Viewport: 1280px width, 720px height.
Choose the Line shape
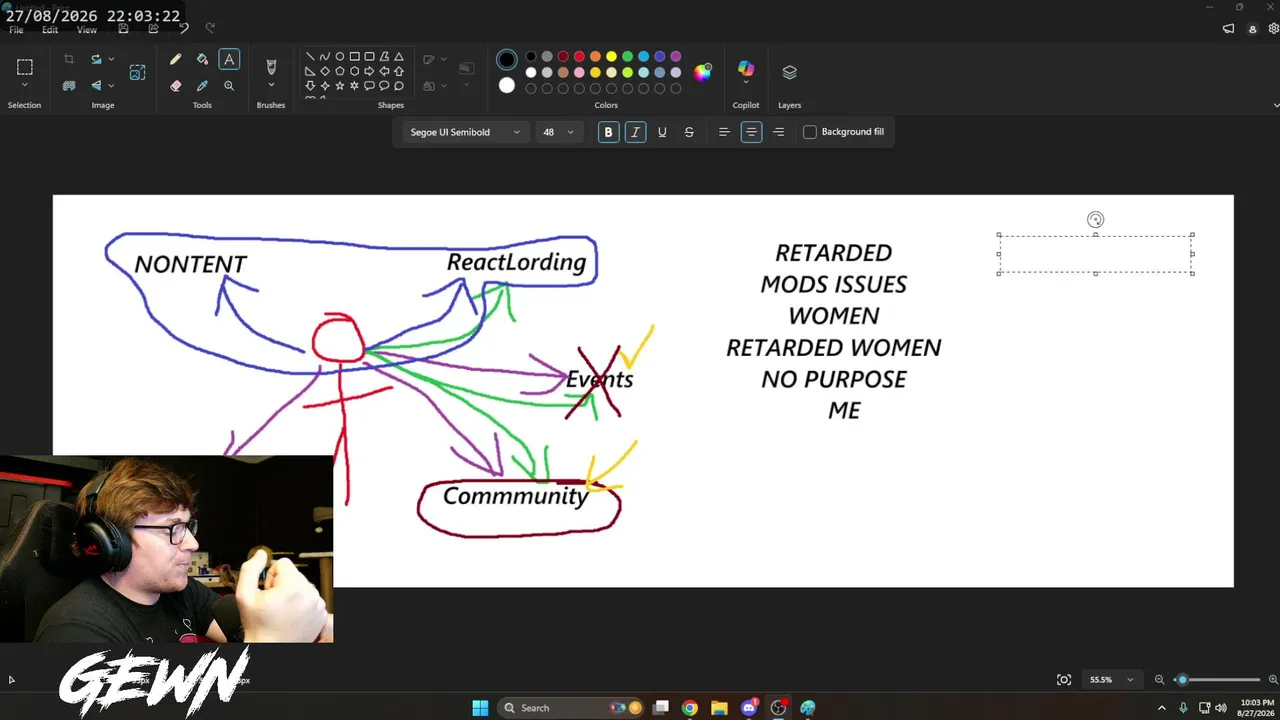(x=310, y=57)
